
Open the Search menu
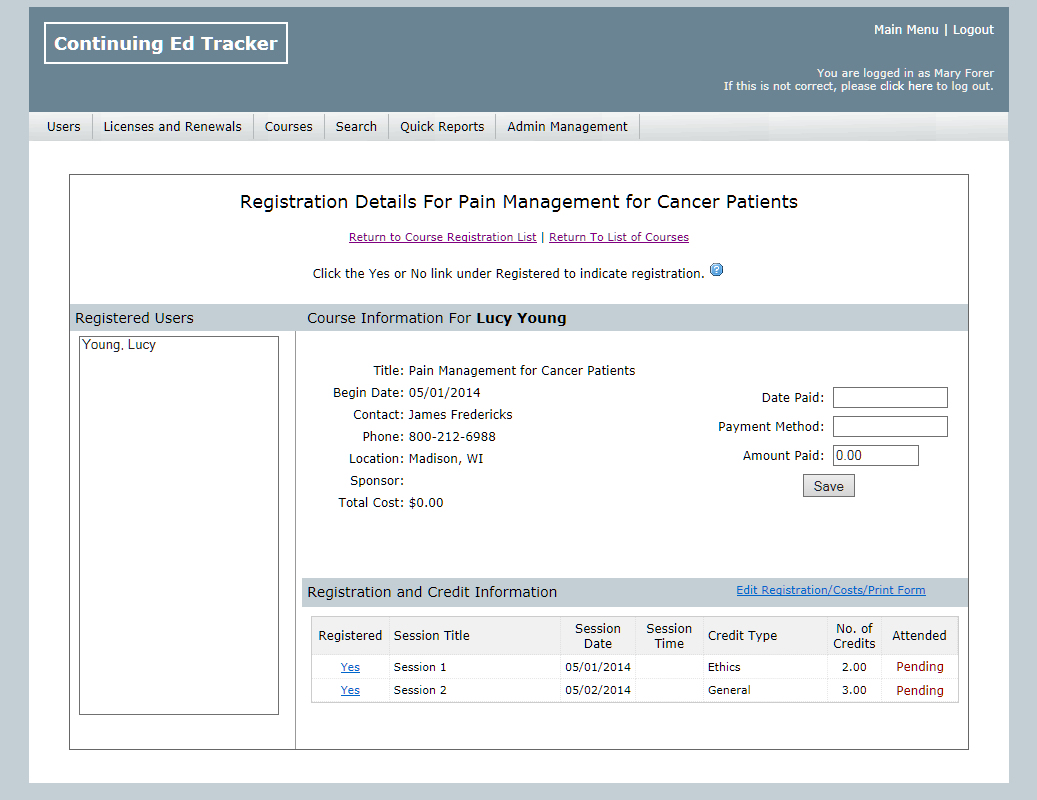(x=356, y=127)
